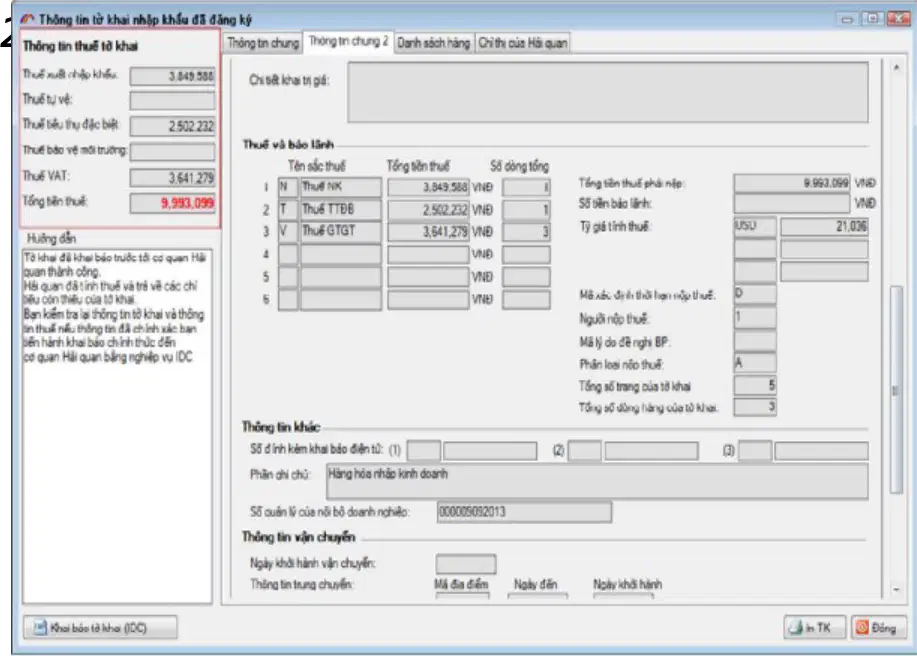Click the Số dòng tổng field for Thuế GTGT
Image resolution: width=917 pixels, height=656 pixels.
tap(526, 232)
